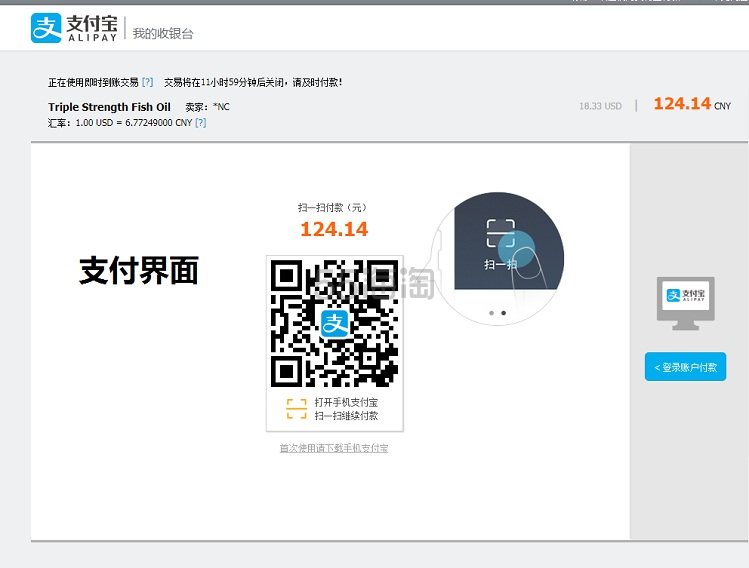Click the Alipay logo in the header

pos(74,28)
